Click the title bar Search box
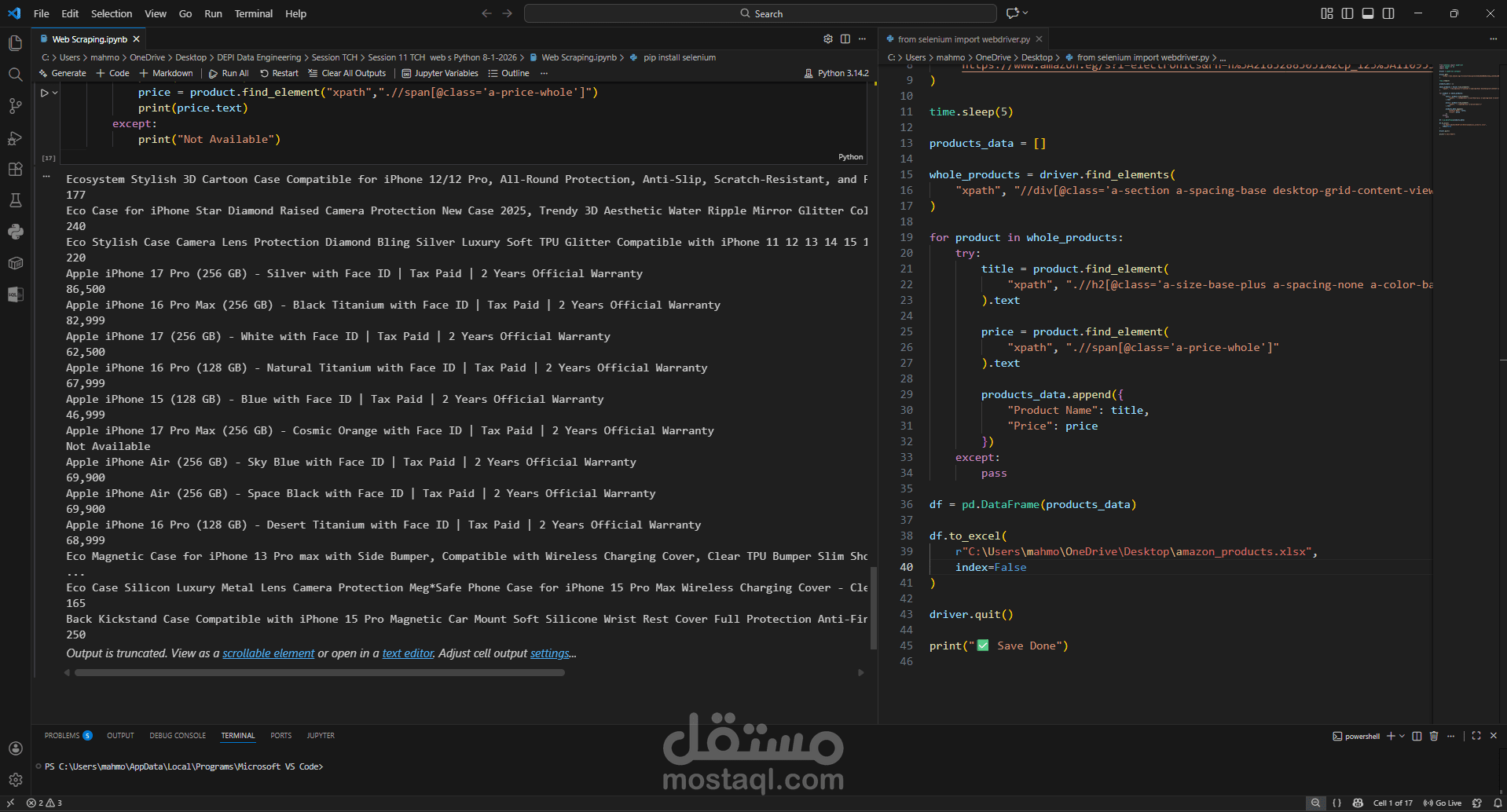Viewport: 1507px width, 812px height. click(x=760, y=13)
